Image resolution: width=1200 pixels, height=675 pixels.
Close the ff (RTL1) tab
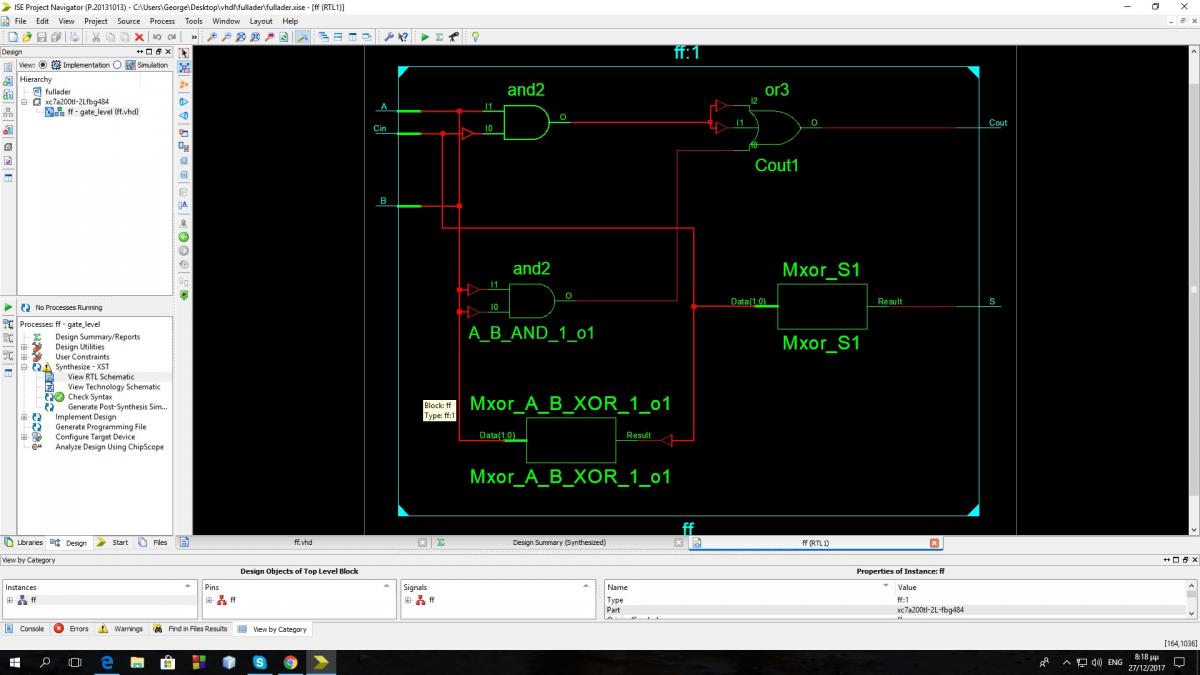935,542
